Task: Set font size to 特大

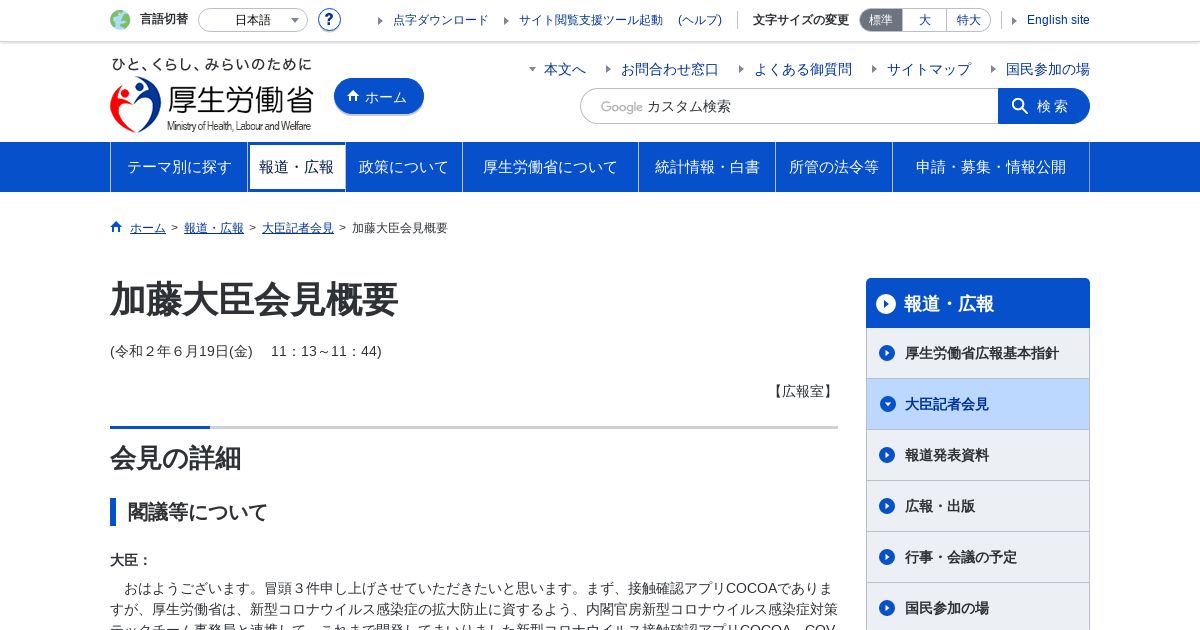Action: 968,20
